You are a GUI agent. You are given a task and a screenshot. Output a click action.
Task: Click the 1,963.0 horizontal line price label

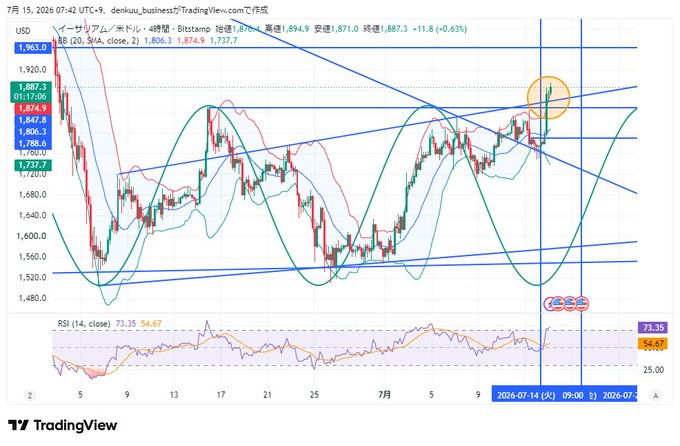pos(33,48)
